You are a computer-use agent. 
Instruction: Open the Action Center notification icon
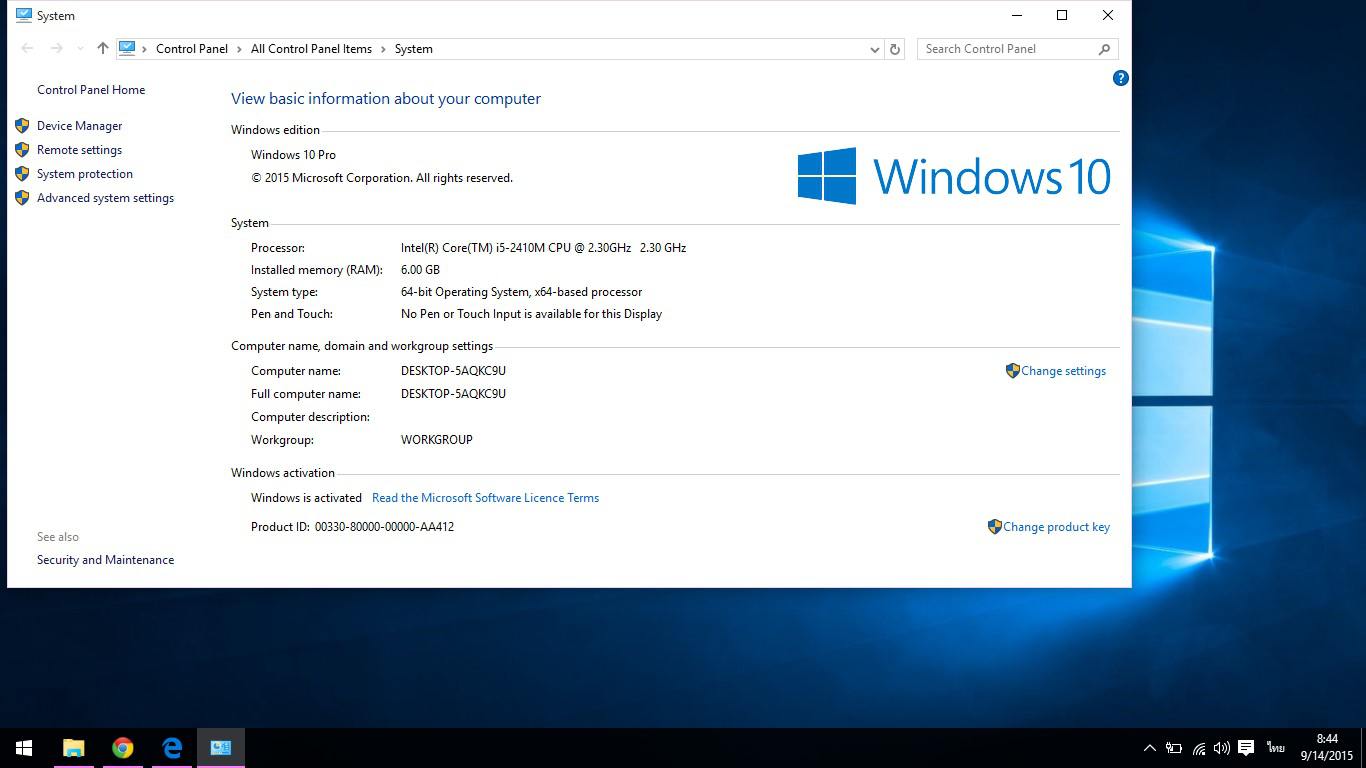click(x=1246, y=748)
